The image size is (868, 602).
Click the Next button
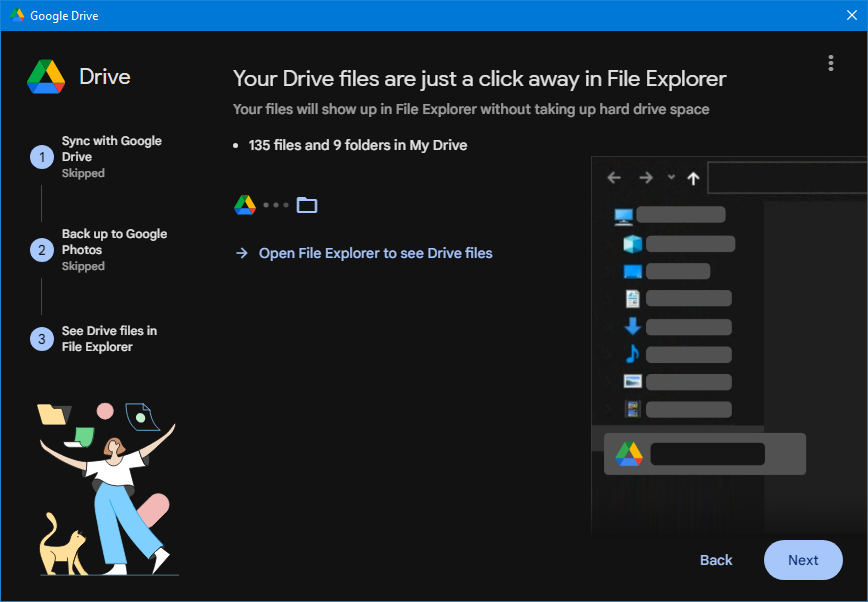pos(803,560)
